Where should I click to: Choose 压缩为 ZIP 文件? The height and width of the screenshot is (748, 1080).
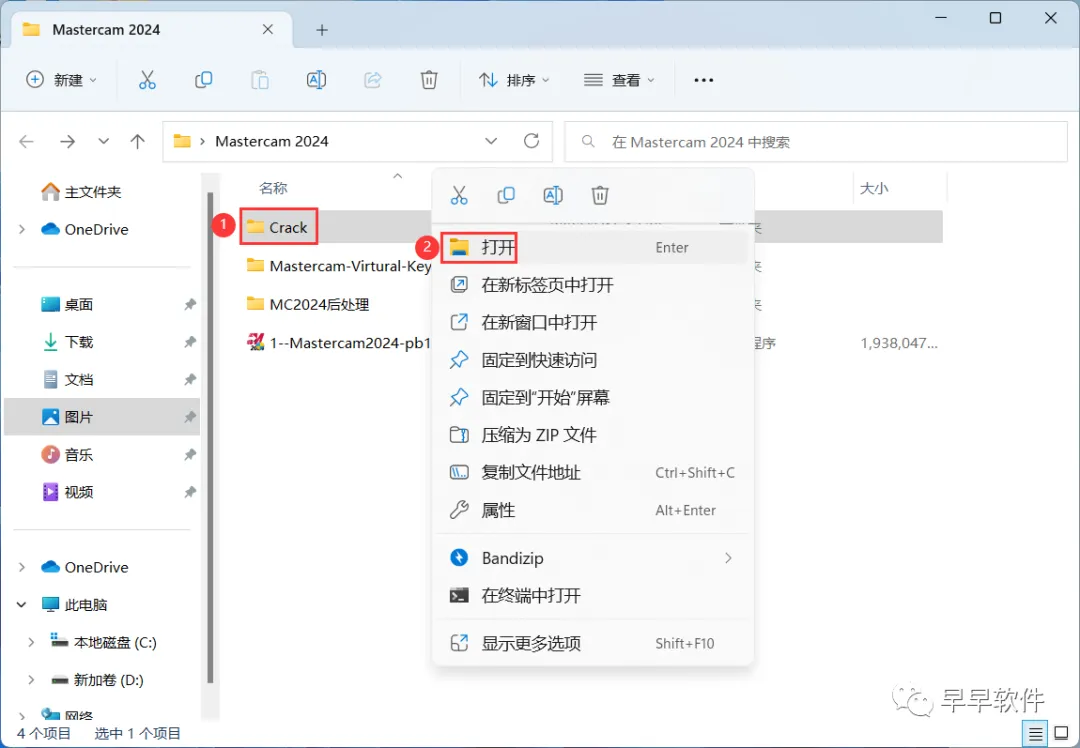coord(592,435)
